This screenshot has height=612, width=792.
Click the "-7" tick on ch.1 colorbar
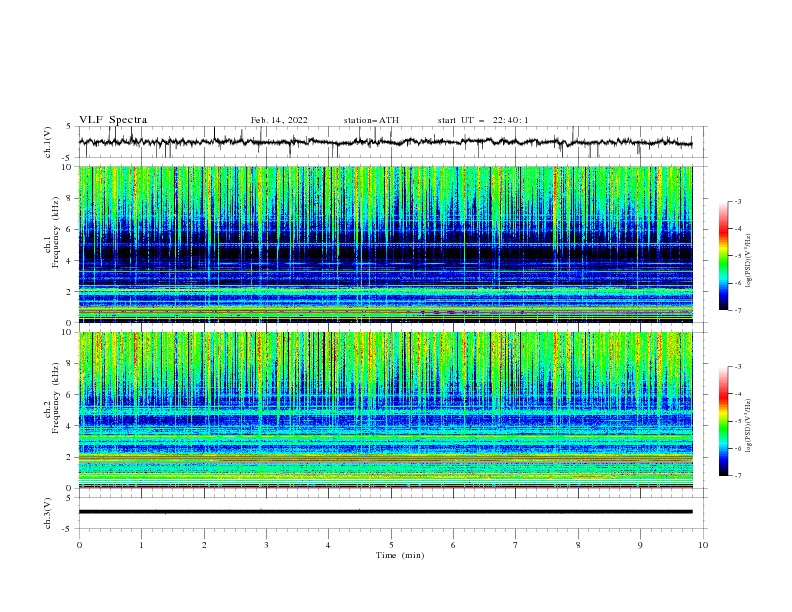[x=738, y=310]
